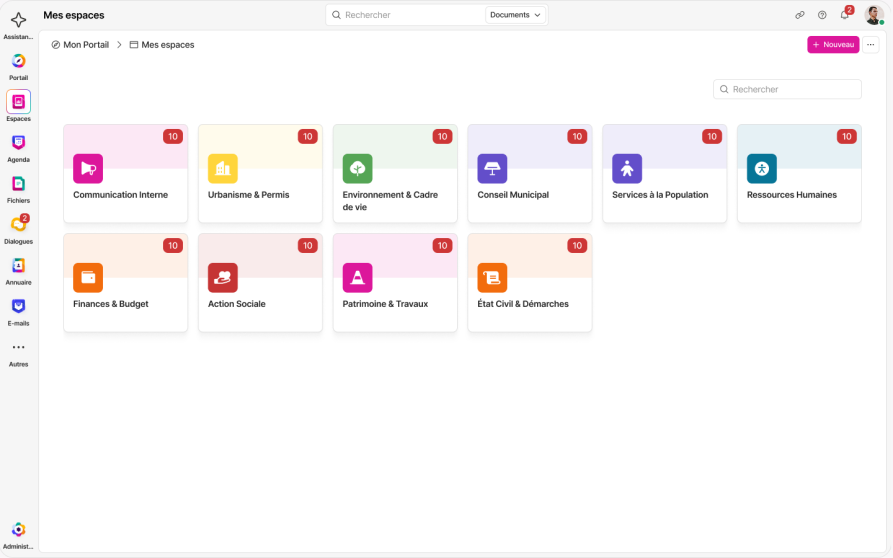Click the pink Nouveau button
The height and width of the screenshot is (558, 893).
833,44
